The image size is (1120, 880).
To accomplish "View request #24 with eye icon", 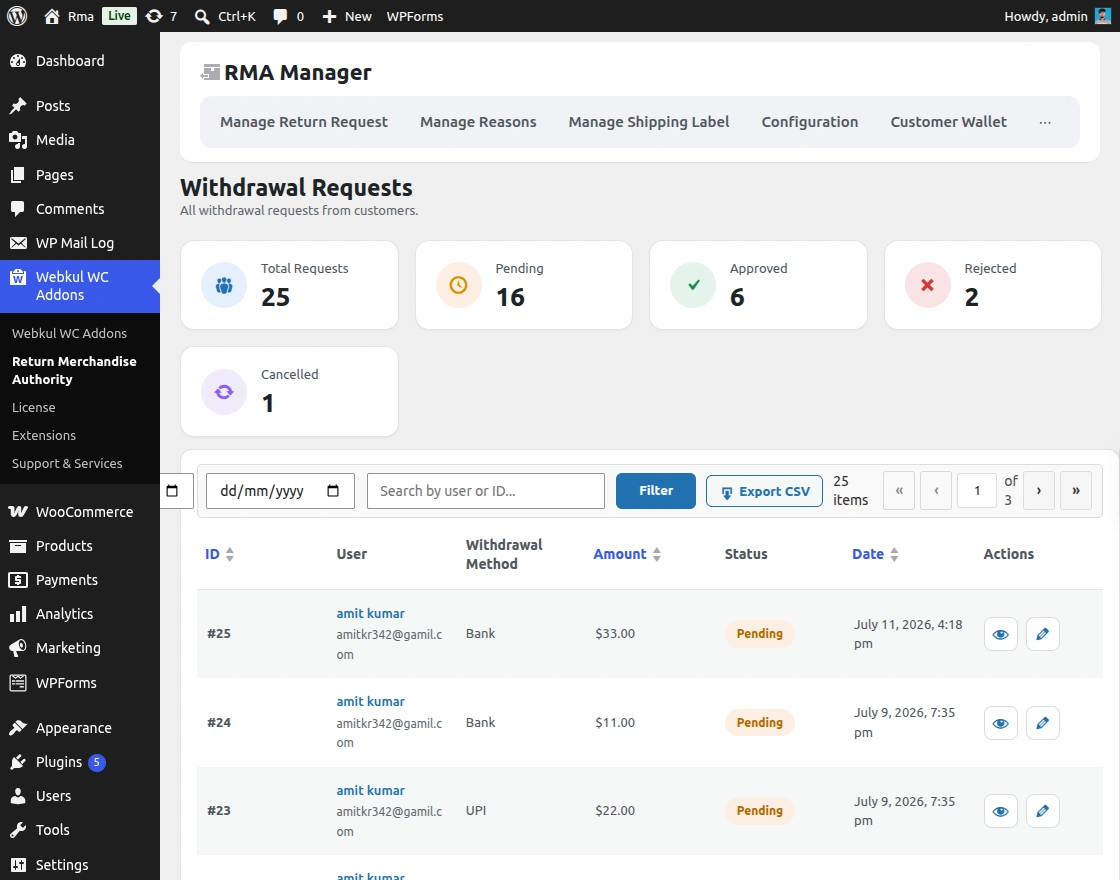I will pyautogui.click(x=1000, y=723).
